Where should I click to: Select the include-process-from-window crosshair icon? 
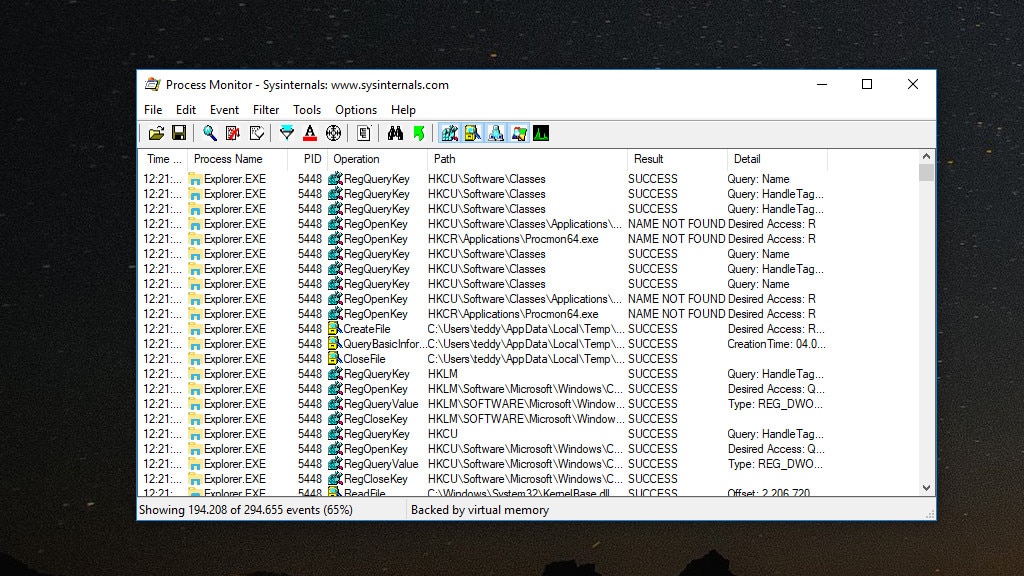[333, 132]
